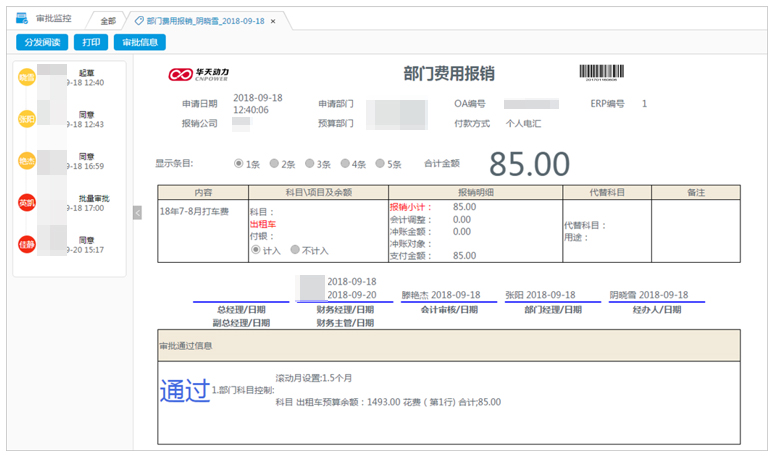Click the 2018-09-18 12:40:06 application date

(258, 104)
